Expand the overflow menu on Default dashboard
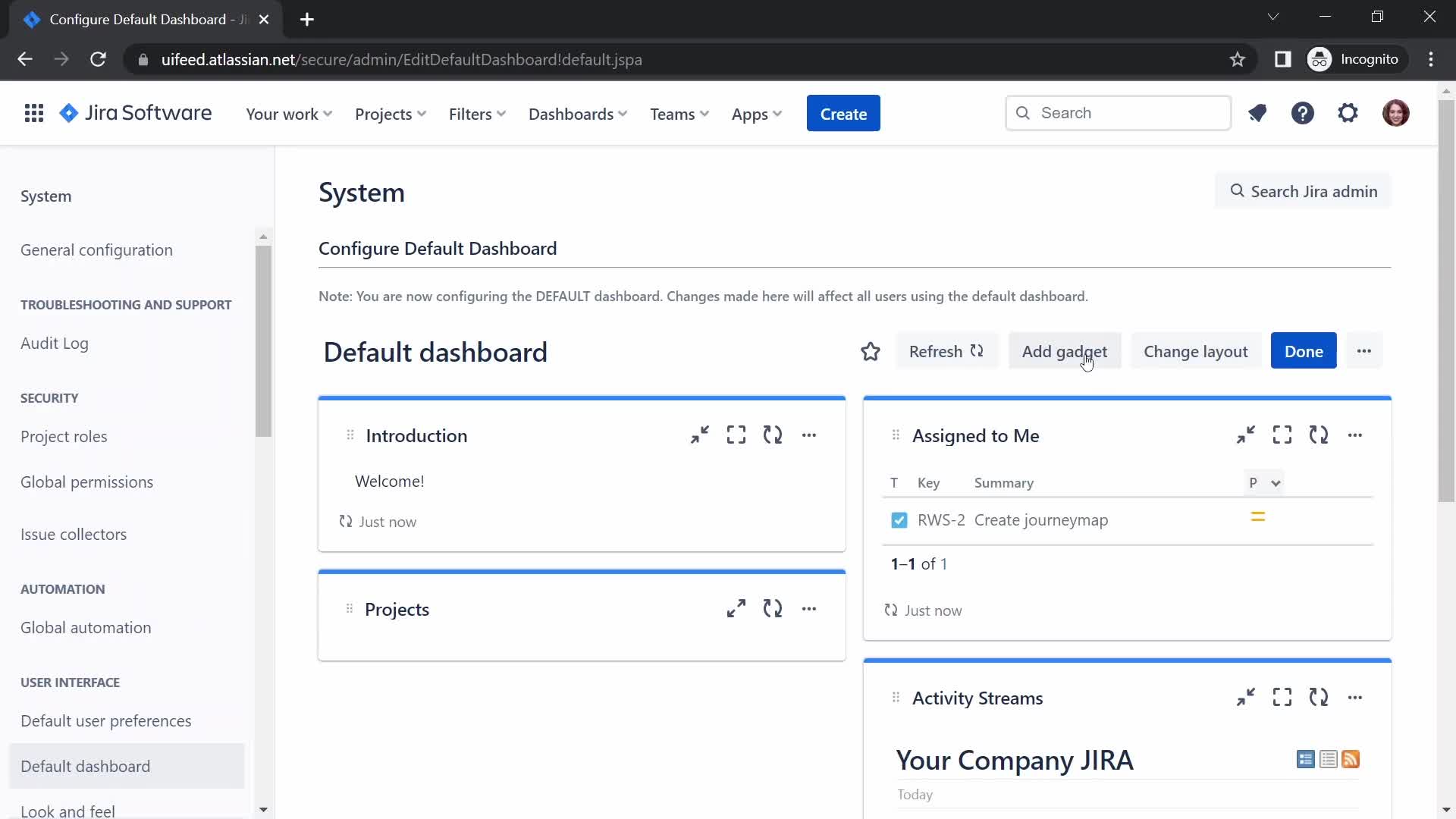This screenshot has width=1456, height=819. click(x=1364, y=351)
